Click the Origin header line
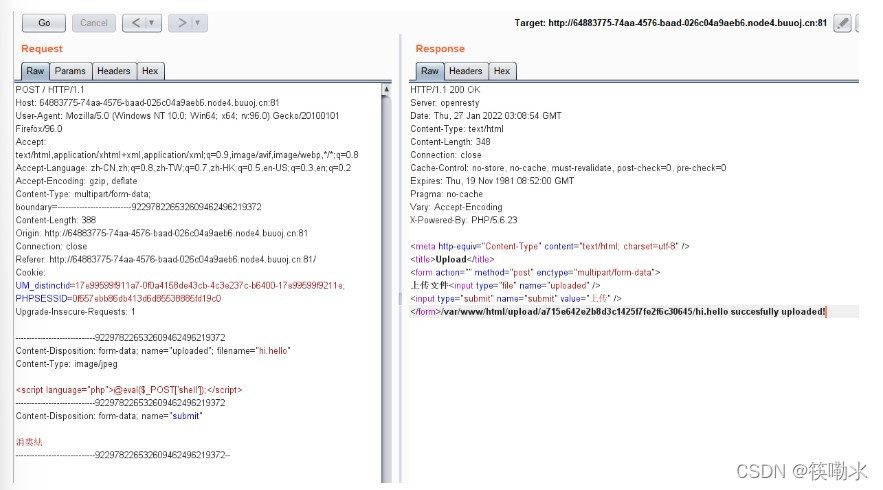 [162, 233]
